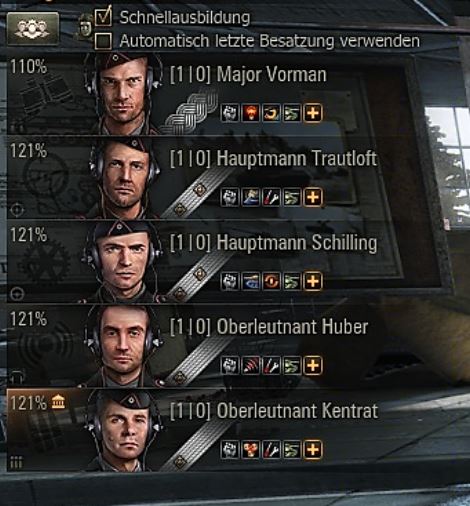The width and height of the screenshot is (470, 506).
Task: Select Hauptmann Schilling's portrait
Action: tap(123, 262)
